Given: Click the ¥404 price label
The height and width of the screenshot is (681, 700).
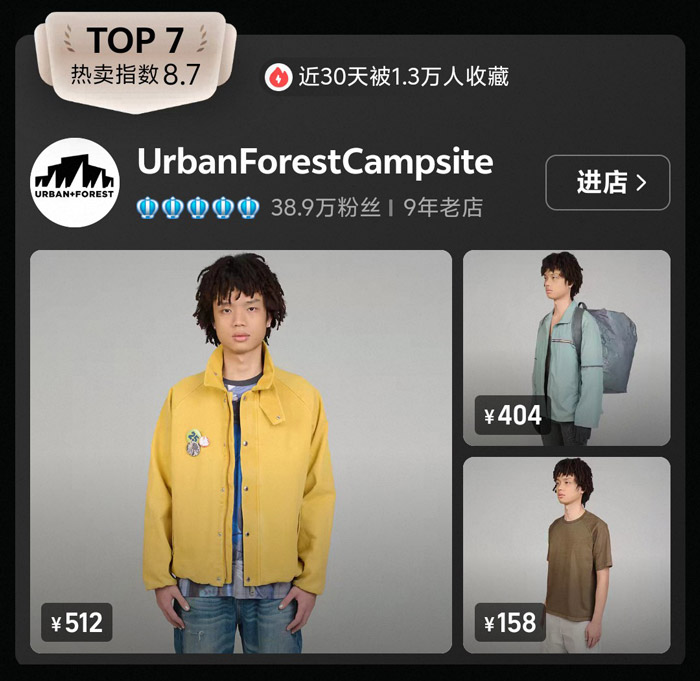Looking at the screenshot, I should 512,415.
